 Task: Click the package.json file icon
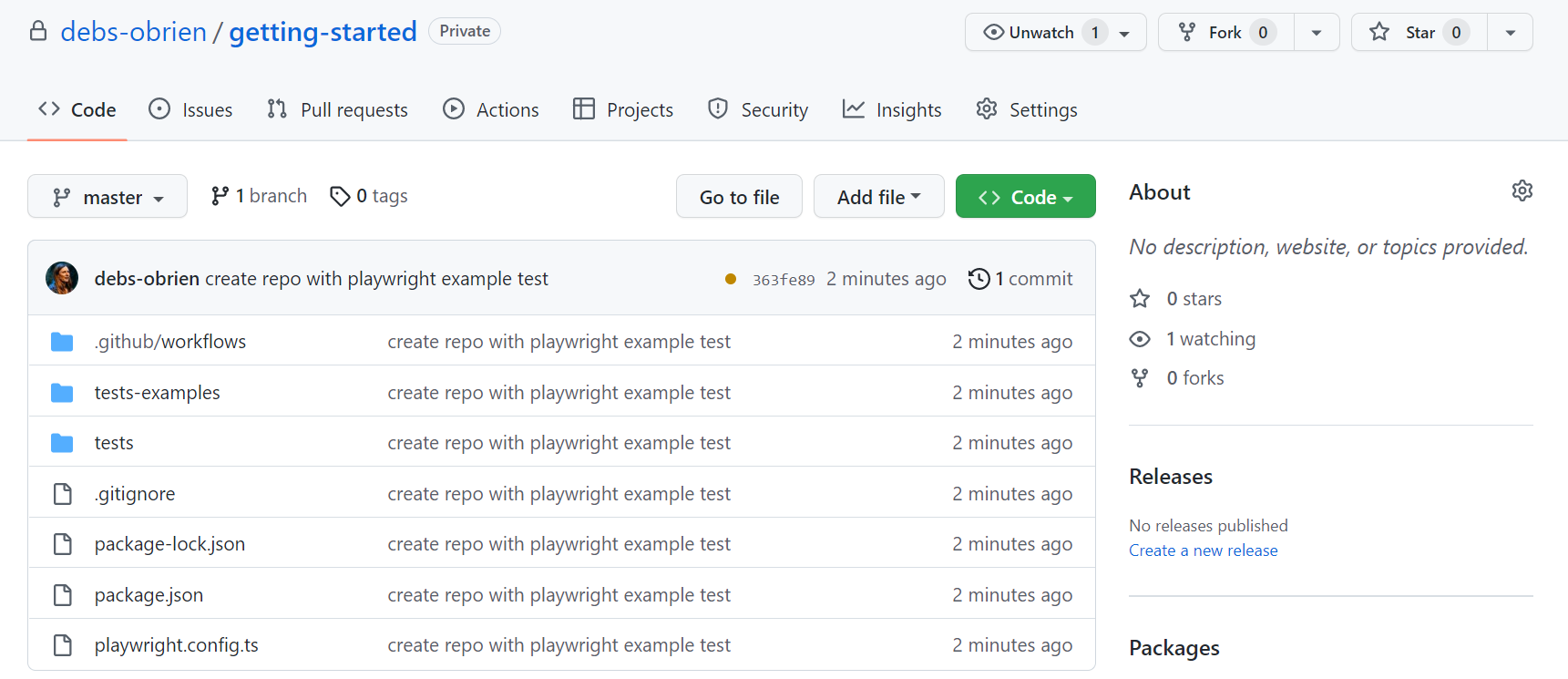point(63,595)
